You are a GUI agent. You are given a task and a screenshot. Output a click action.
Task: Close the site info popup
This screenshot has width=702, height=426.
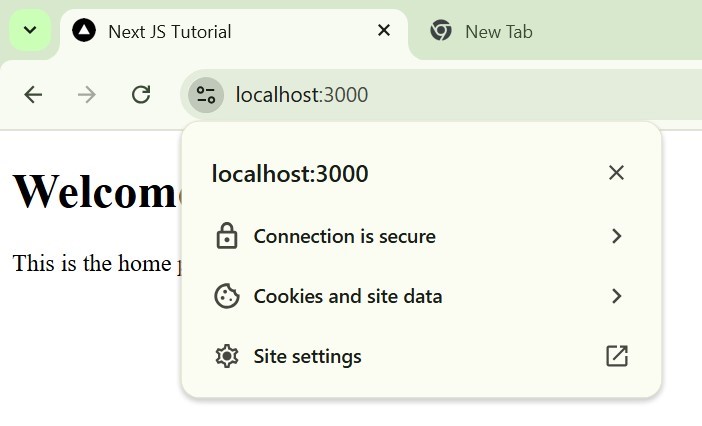[x=616, y=173]
